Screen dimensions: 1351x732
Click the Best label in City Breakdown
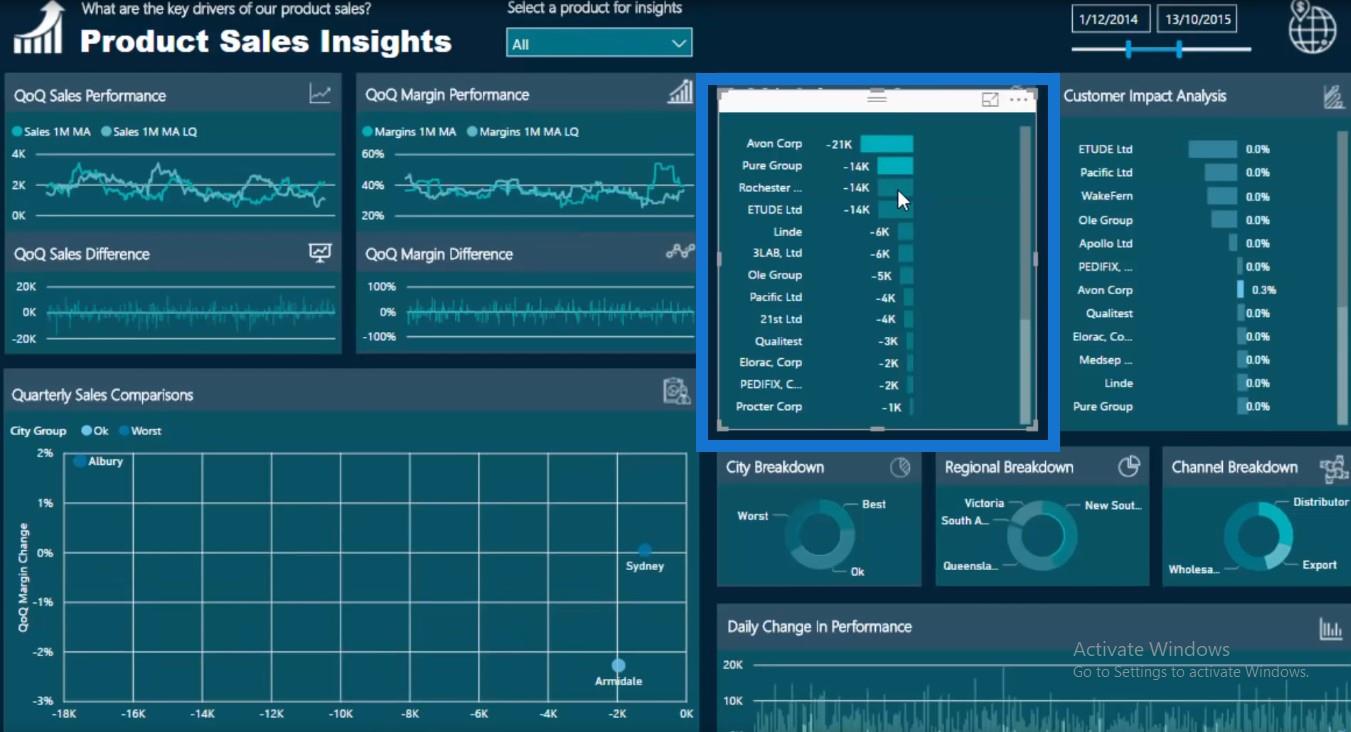point(874,504)
